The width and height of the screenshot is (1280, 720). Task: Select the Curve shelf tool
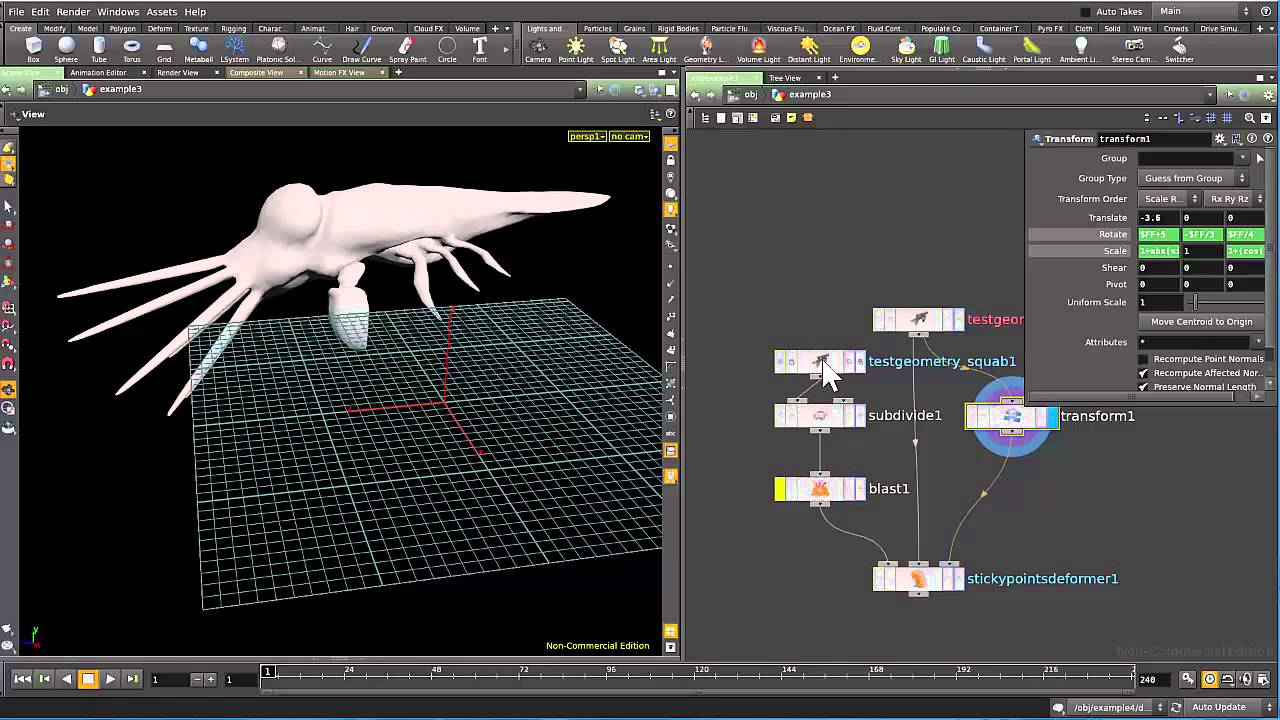coord(322,50)
